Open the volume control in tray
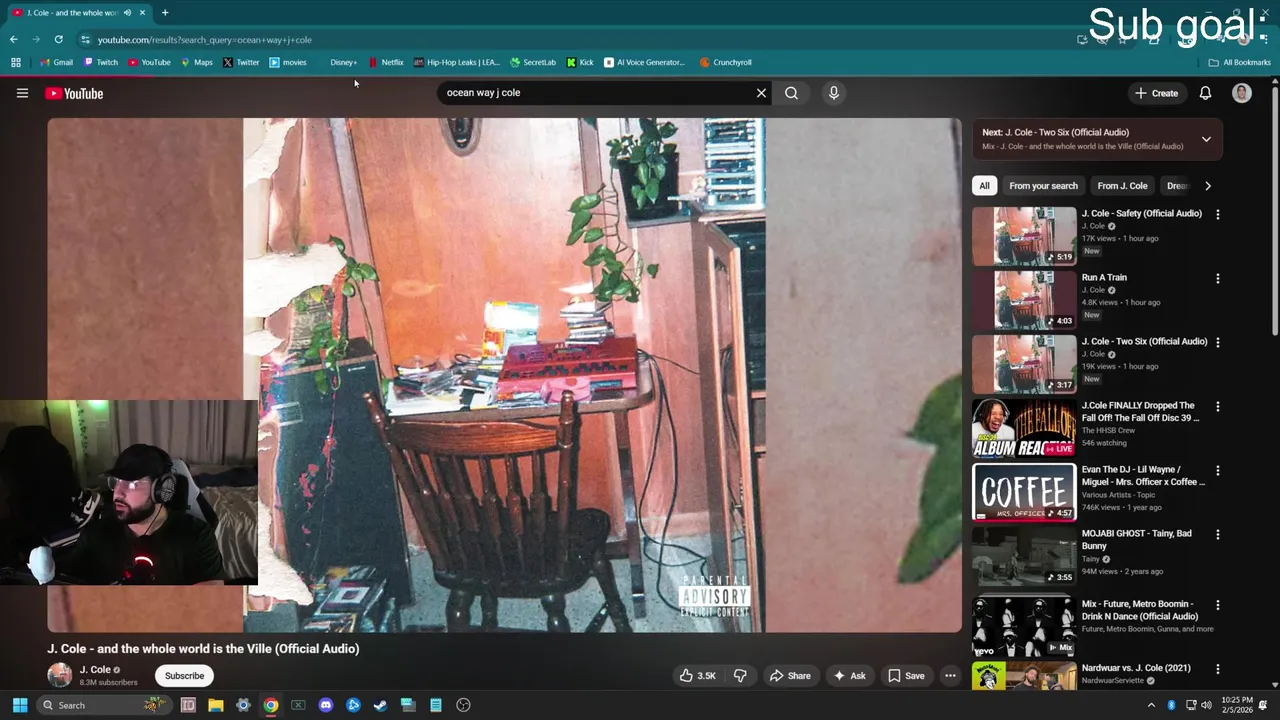The height and width of the screenshot is (720, 1280). click(x=1206, y=705)
